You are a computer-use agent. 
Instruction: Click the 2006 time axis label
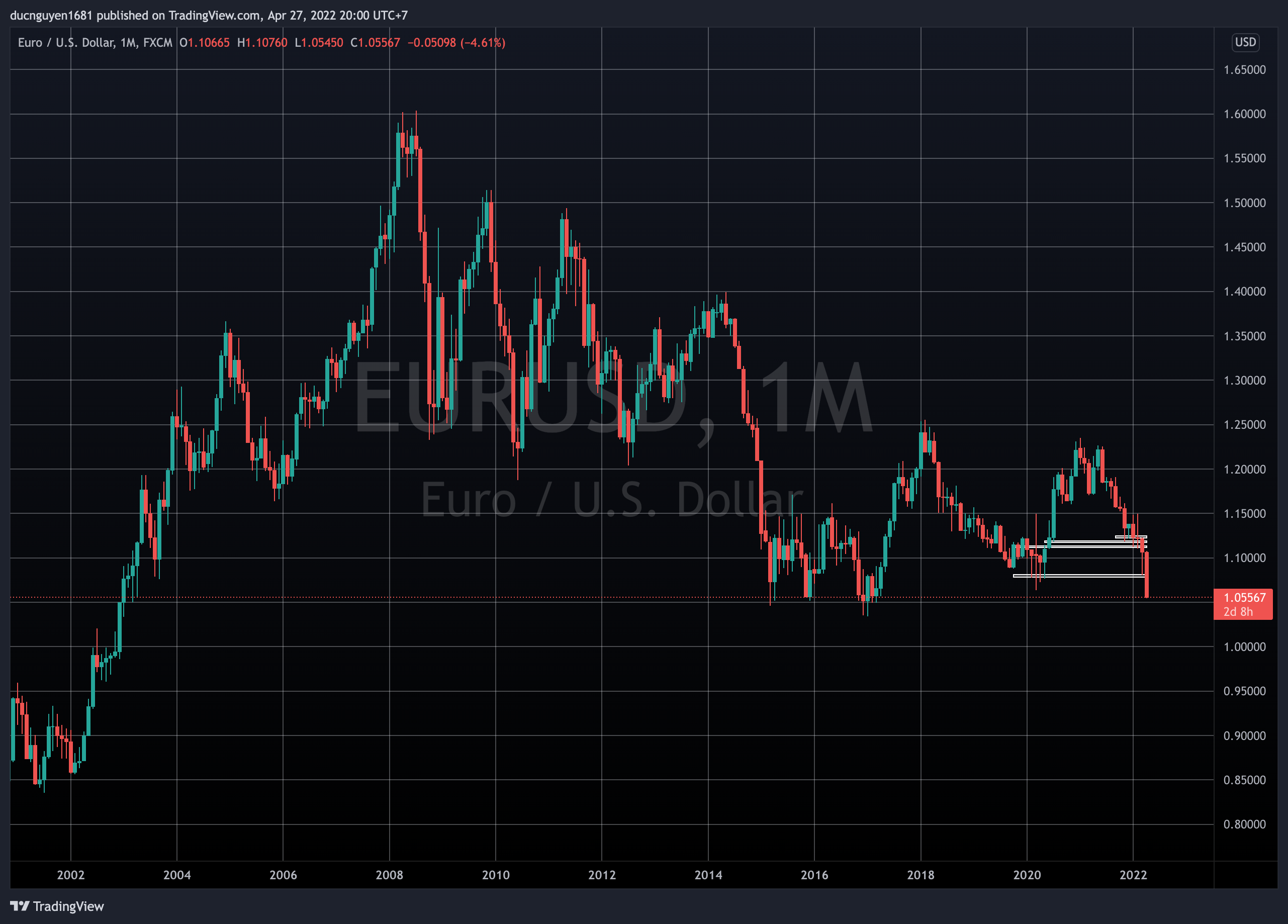click(283, 875)
